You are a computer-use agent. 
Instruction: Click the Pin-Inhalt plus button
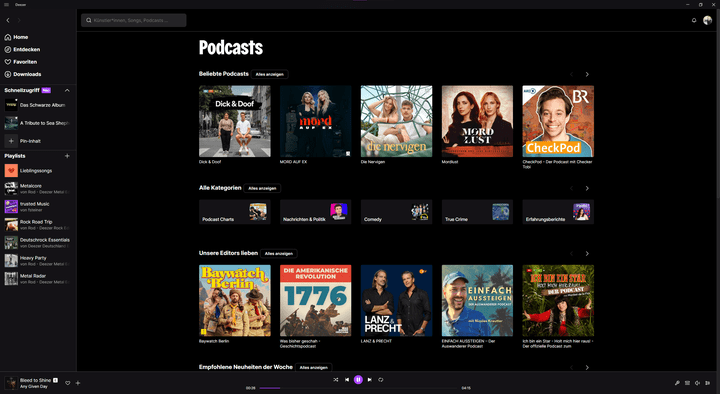[x=11, y=141]
